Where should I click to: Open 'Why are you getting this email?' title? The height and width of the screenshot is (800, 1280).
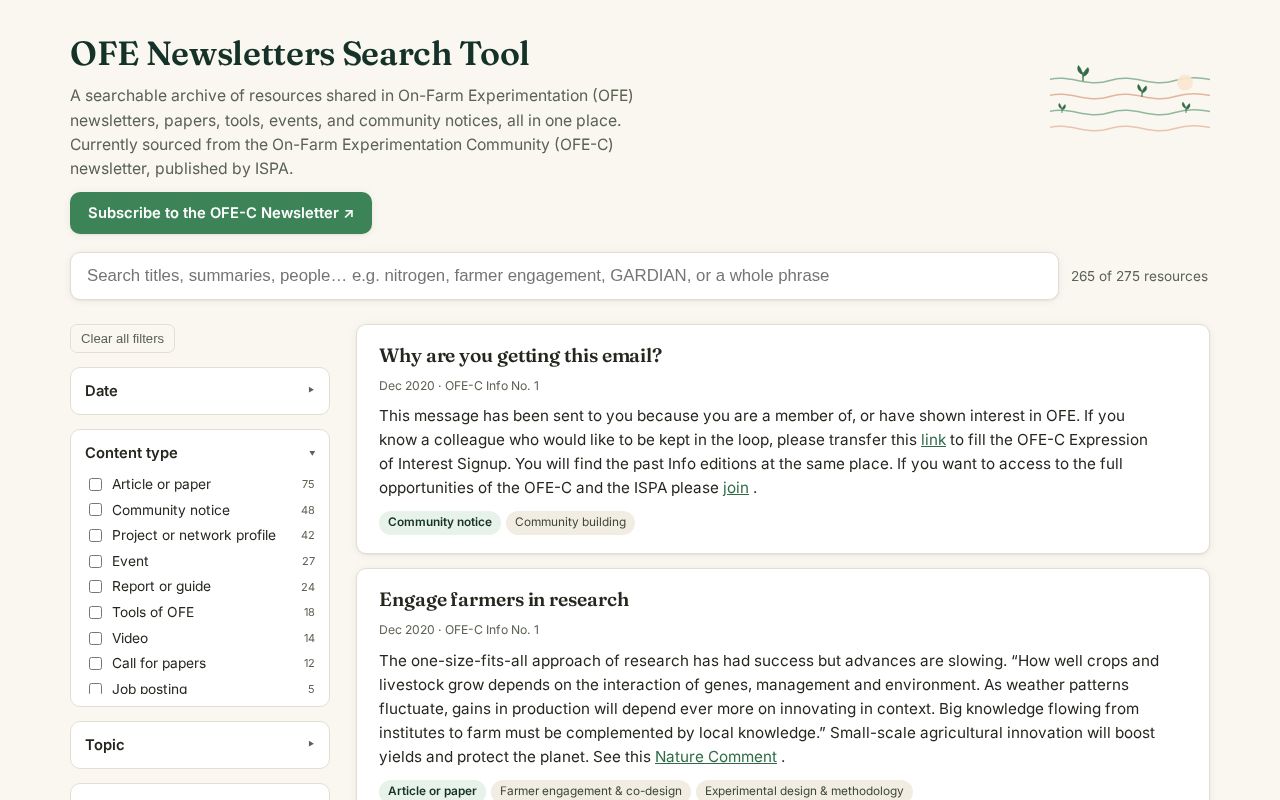(520, 356)
